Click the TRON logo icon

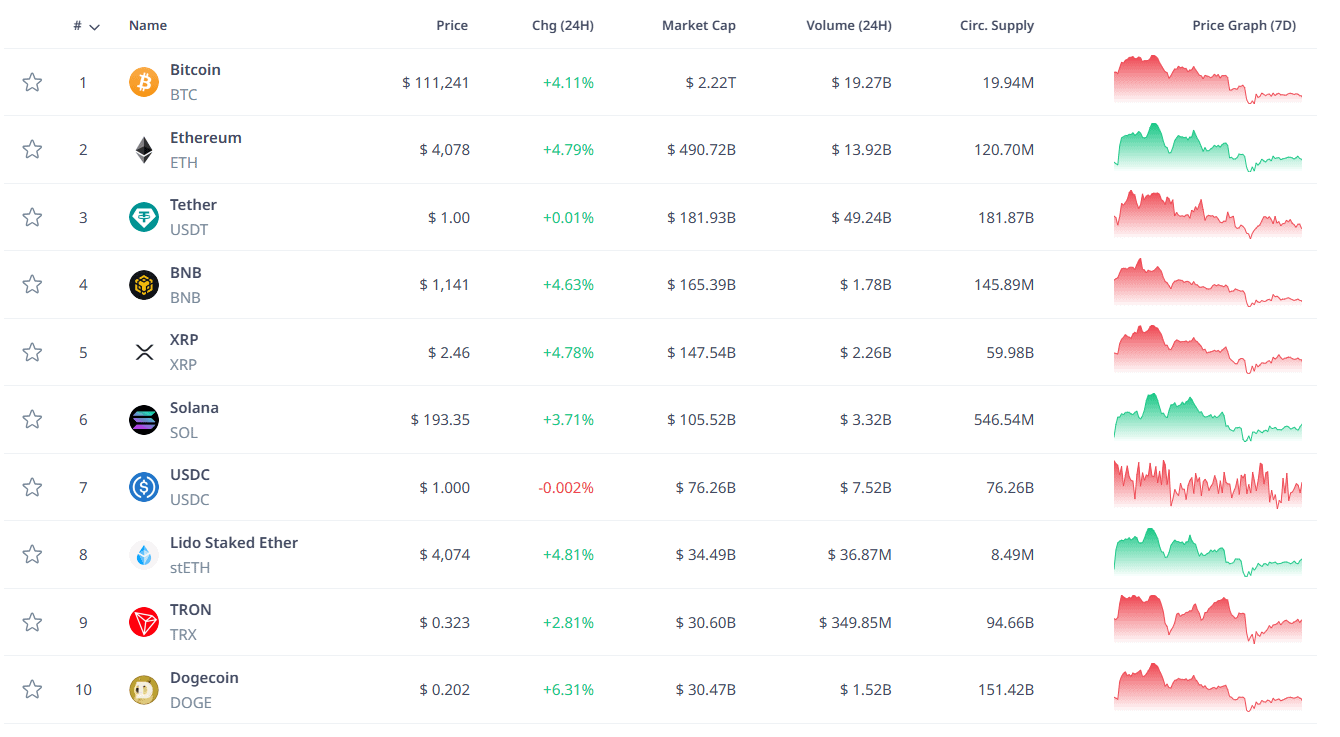tap(144, 622)
